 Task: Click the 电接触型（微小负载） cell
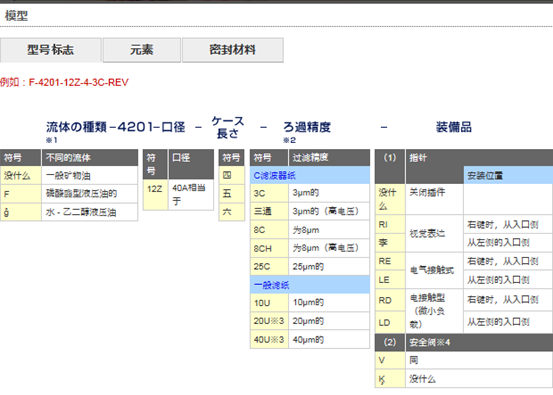pos(434,311)
